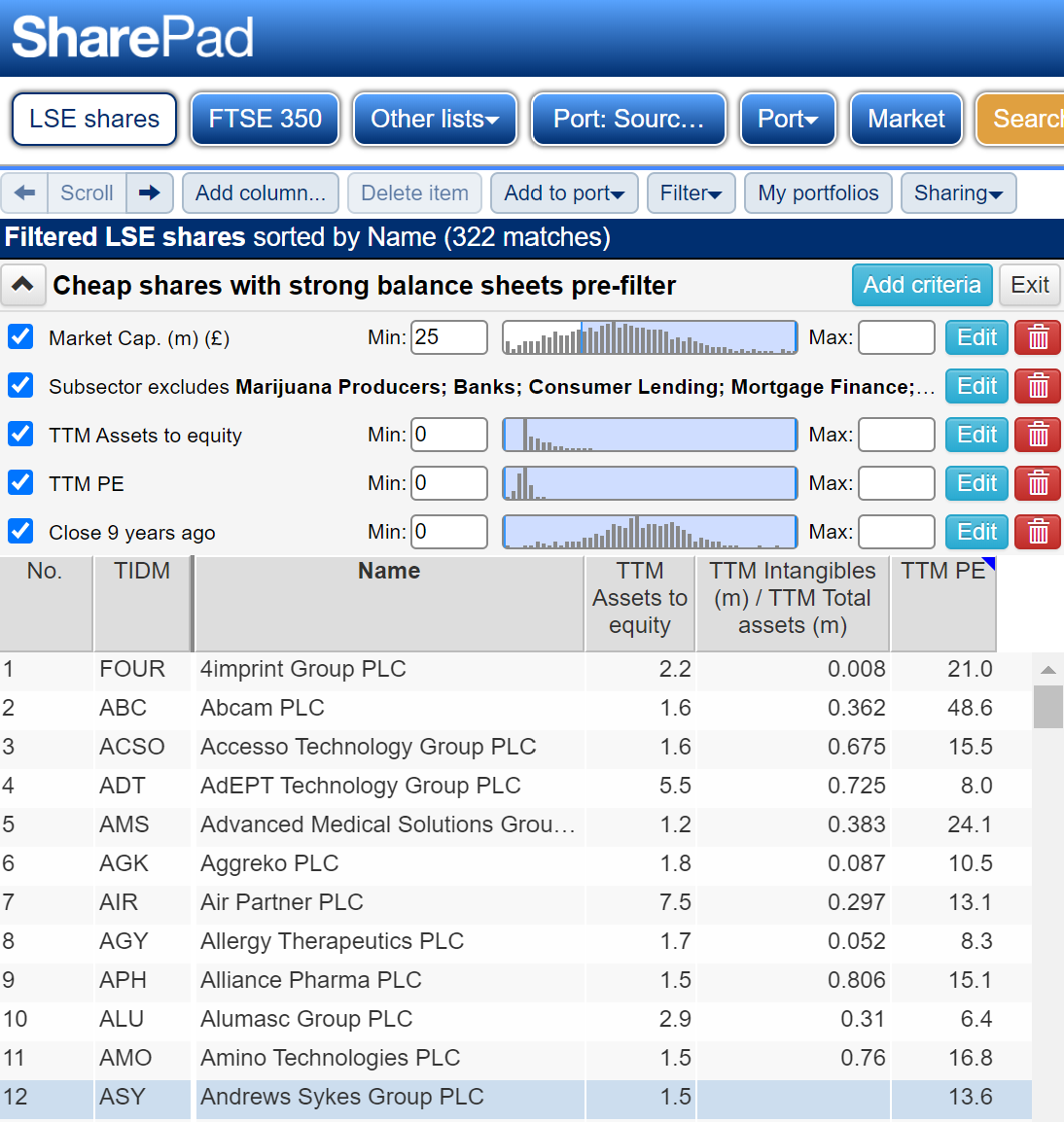The image size is (1064, 1122).
Task: Click the TTM PE Min input field
Action: [x=449, y=483]
